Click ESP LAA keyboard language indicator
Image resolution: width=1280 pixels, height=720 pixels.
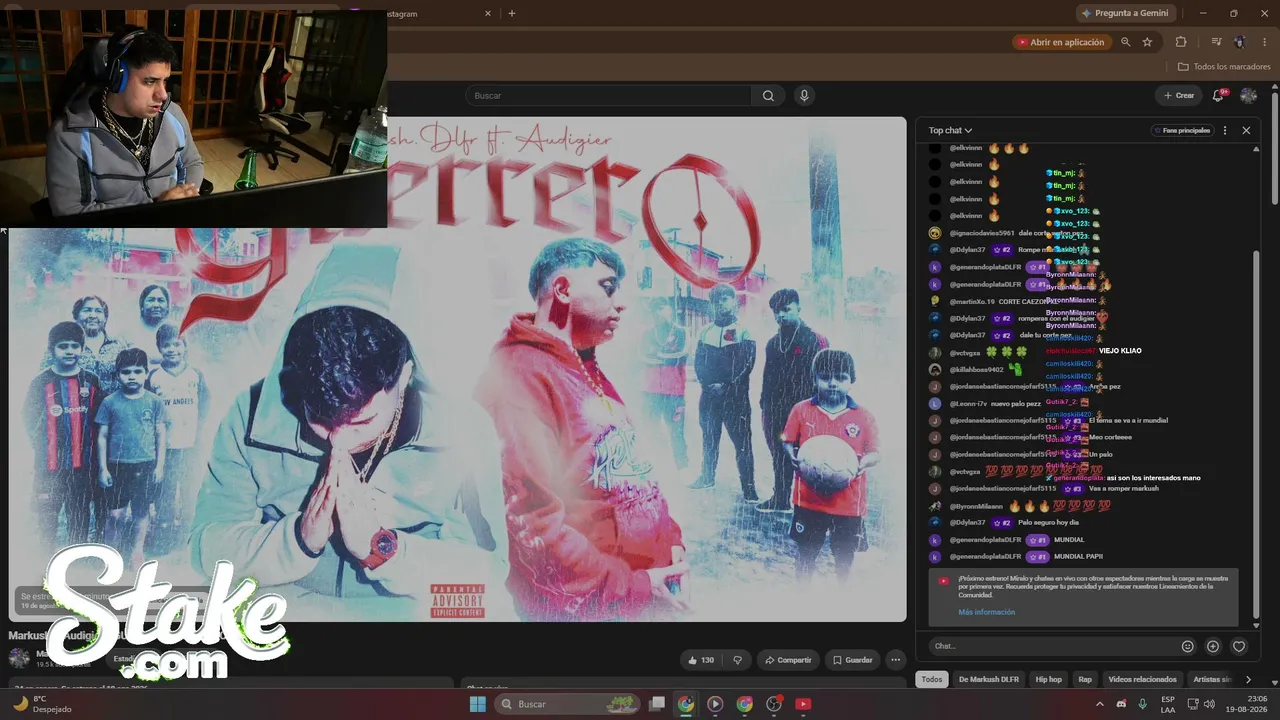1168,704
